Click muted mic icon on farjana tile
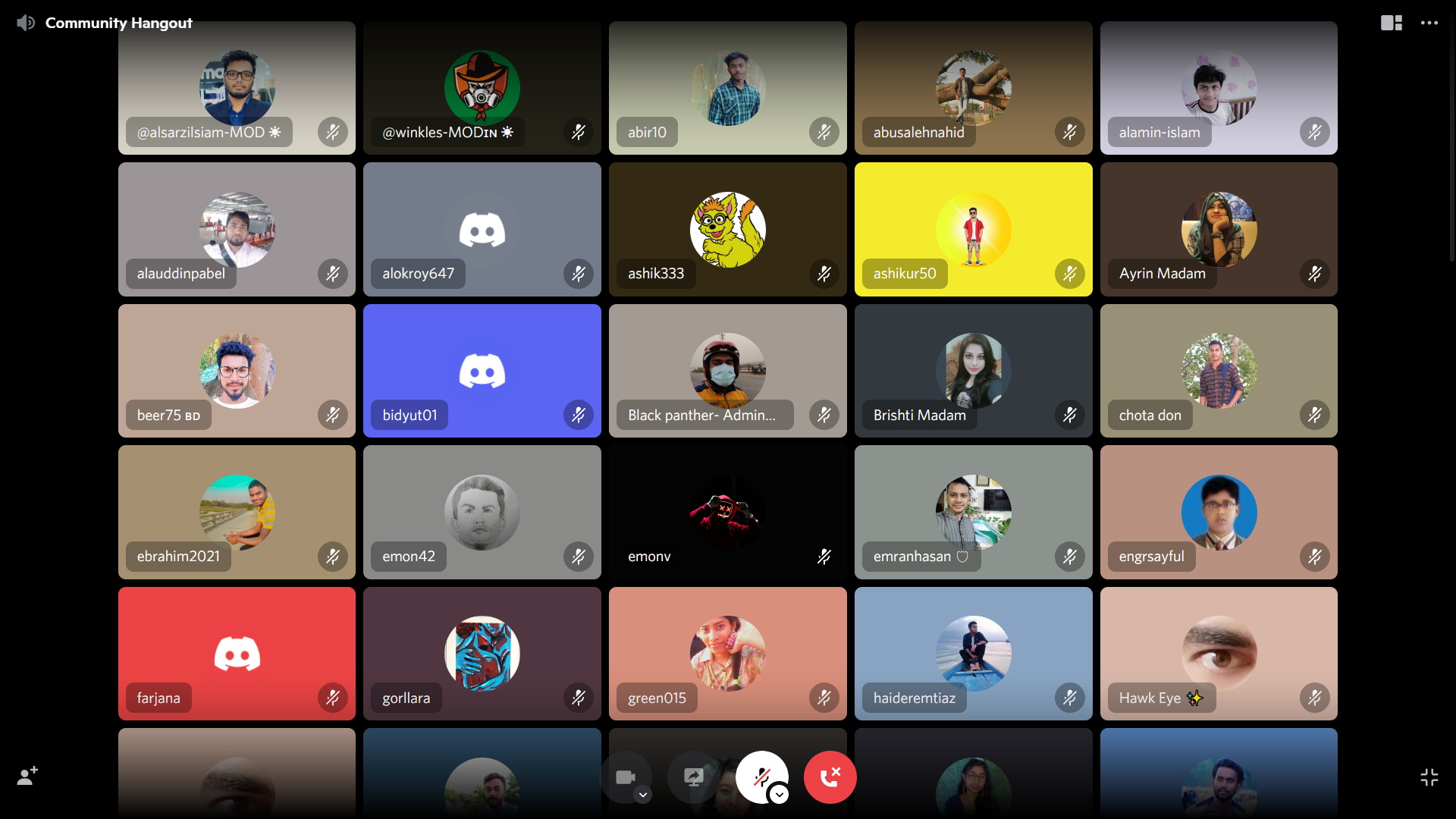This screenshot has height=819, width=1456. (x=332, y=698)
